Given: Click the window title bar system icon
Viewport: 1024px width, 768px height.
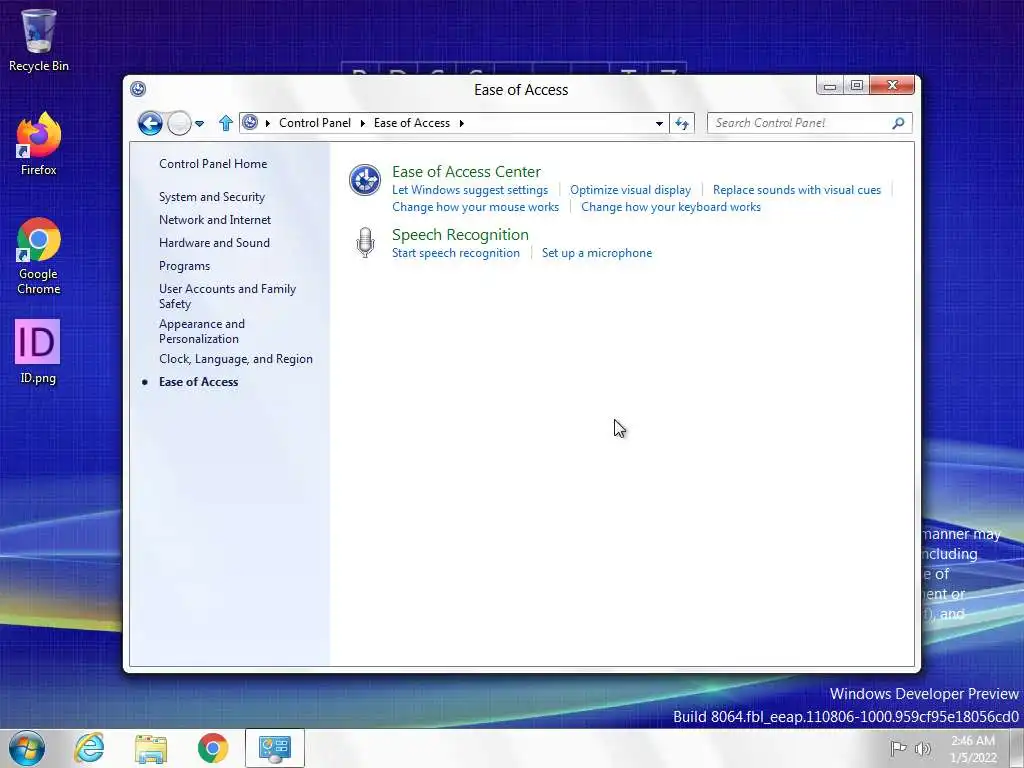Looking at the screenshot, I should [x=138, y=89].
